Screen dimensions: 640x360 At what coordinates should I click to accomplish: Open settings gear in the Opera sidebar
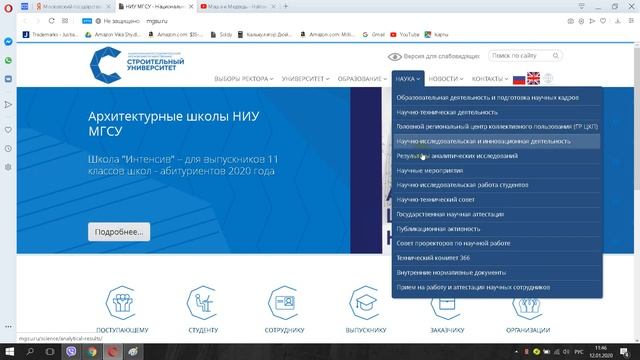point(8,167)
